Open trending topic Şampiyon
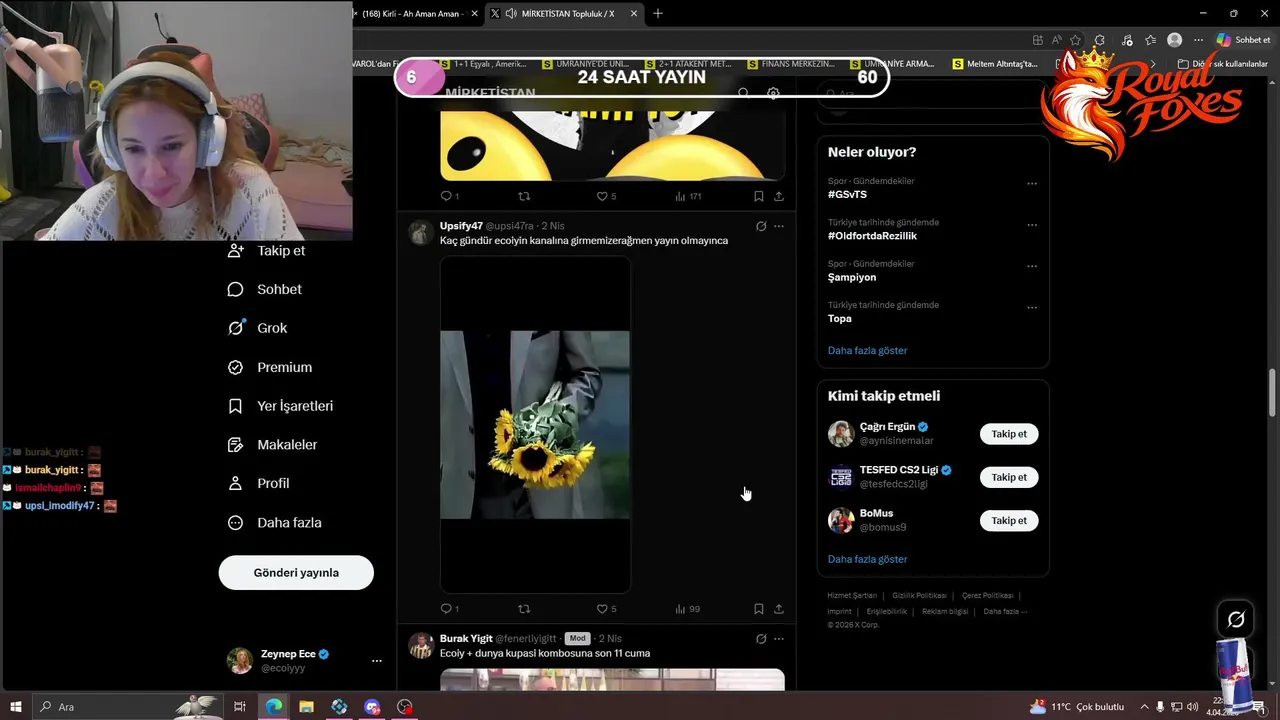The image size is (1280, 720). [852, 277]
